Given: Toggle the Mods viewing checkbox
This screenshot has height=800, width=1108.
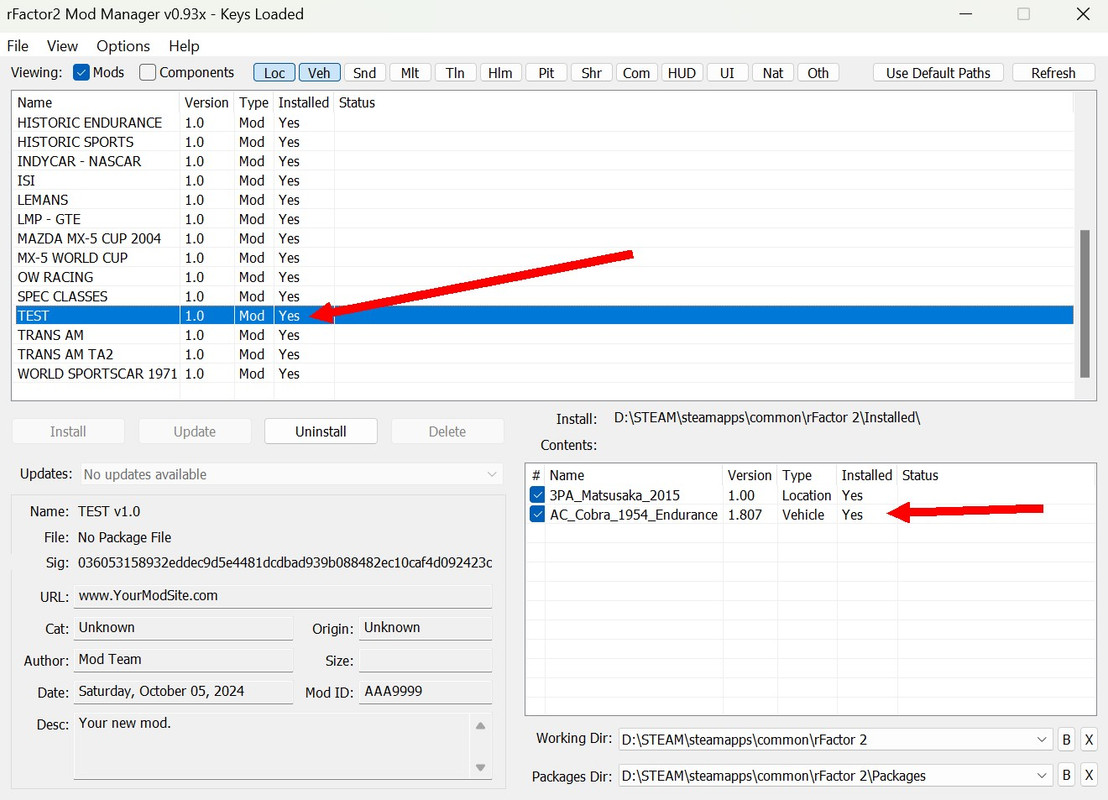Looking at the screenshot, I should point(81,73).
